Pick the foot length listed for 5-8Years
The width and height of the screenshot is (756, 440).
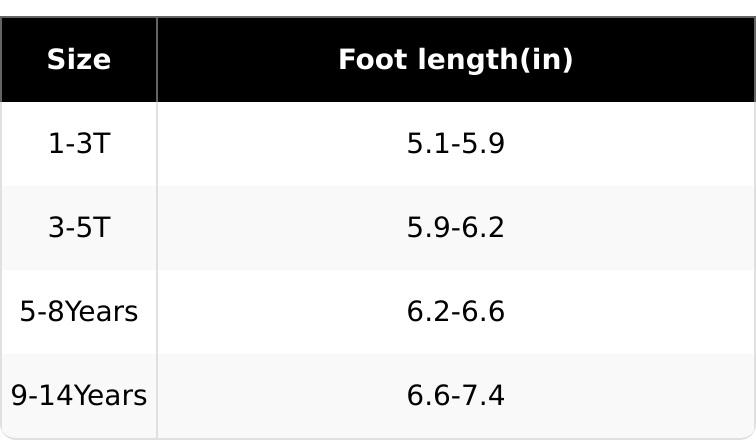tap(456, 311)
